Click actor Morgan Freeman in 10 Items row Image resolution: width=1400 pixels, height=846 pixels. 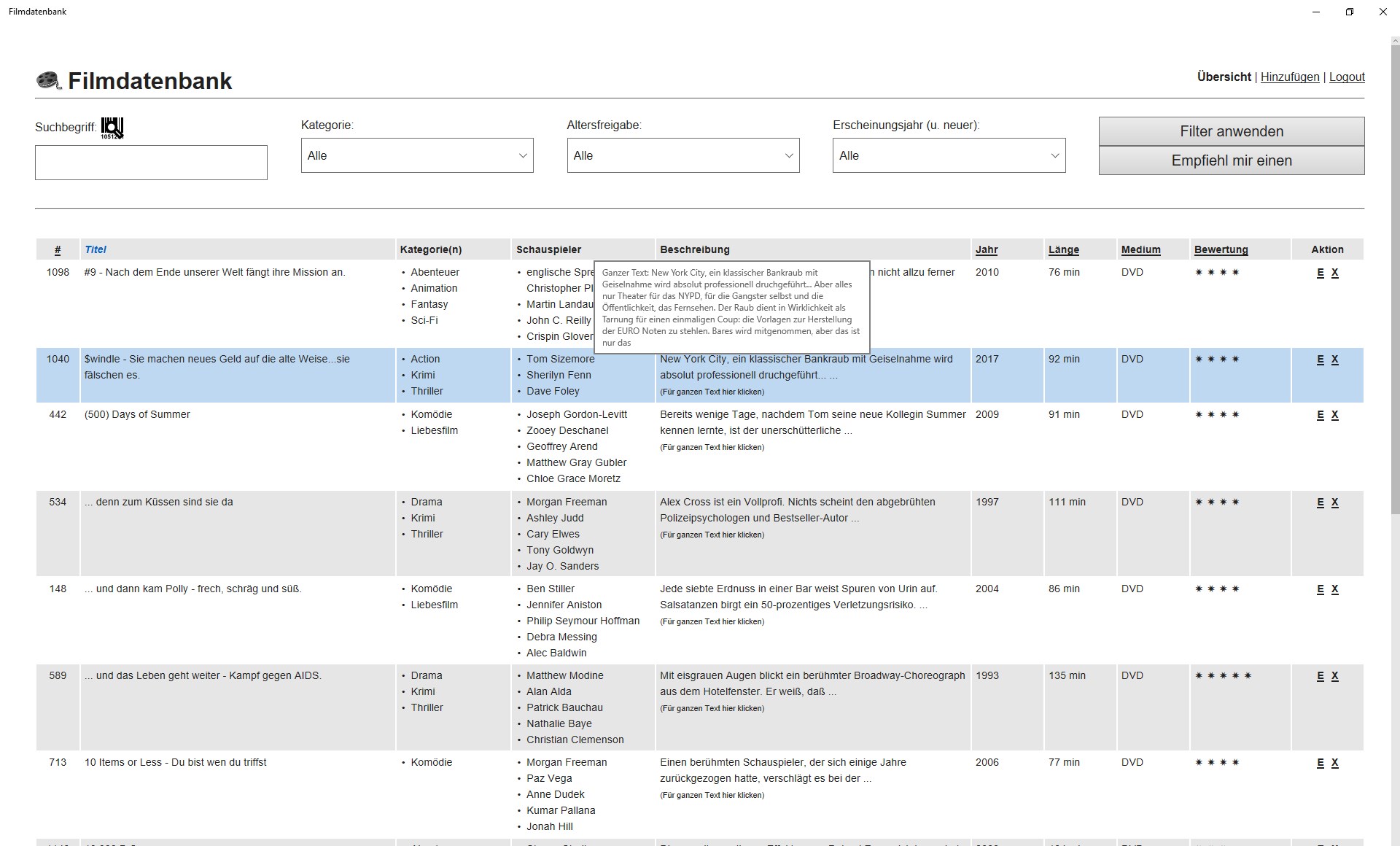point(567,762)
